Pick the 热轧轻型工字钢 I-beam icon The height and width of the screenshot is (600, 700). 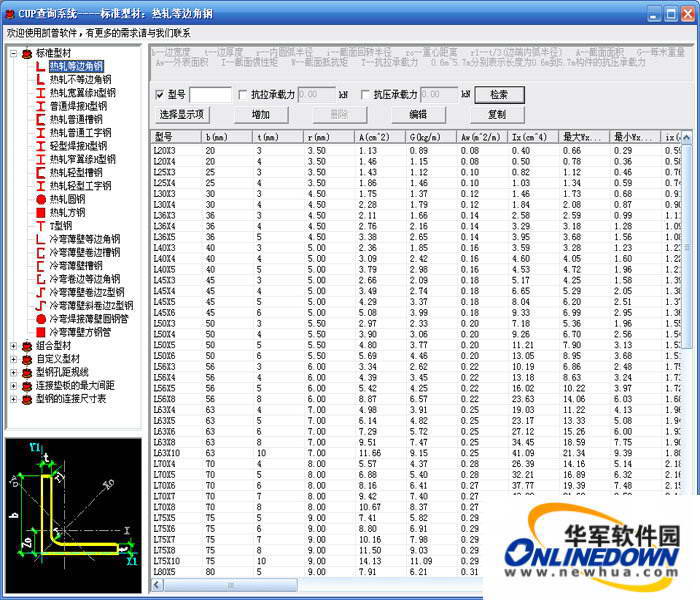point(41,186)
